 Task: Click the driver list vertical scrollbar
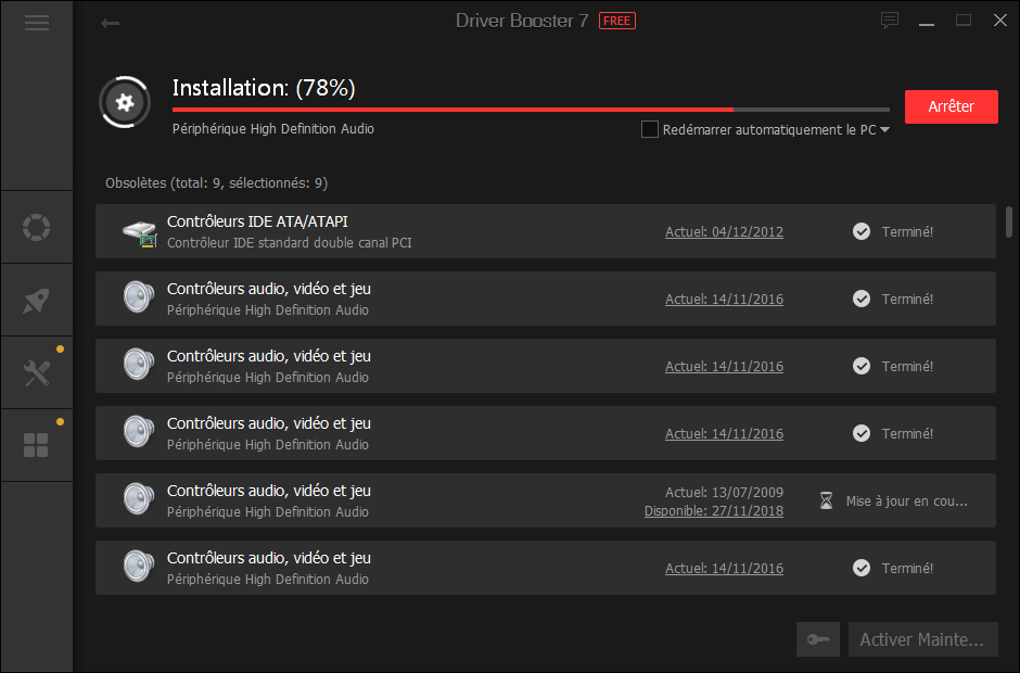[1008, 222]
